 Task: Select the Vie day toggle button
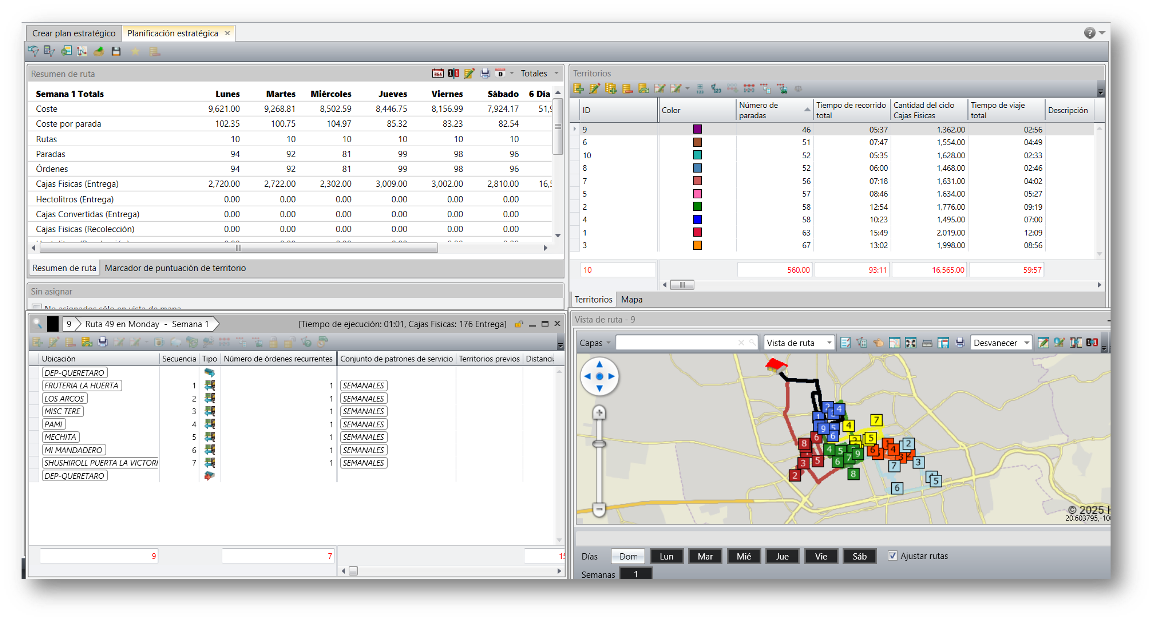pyautogui.click(x=820, y=556)
